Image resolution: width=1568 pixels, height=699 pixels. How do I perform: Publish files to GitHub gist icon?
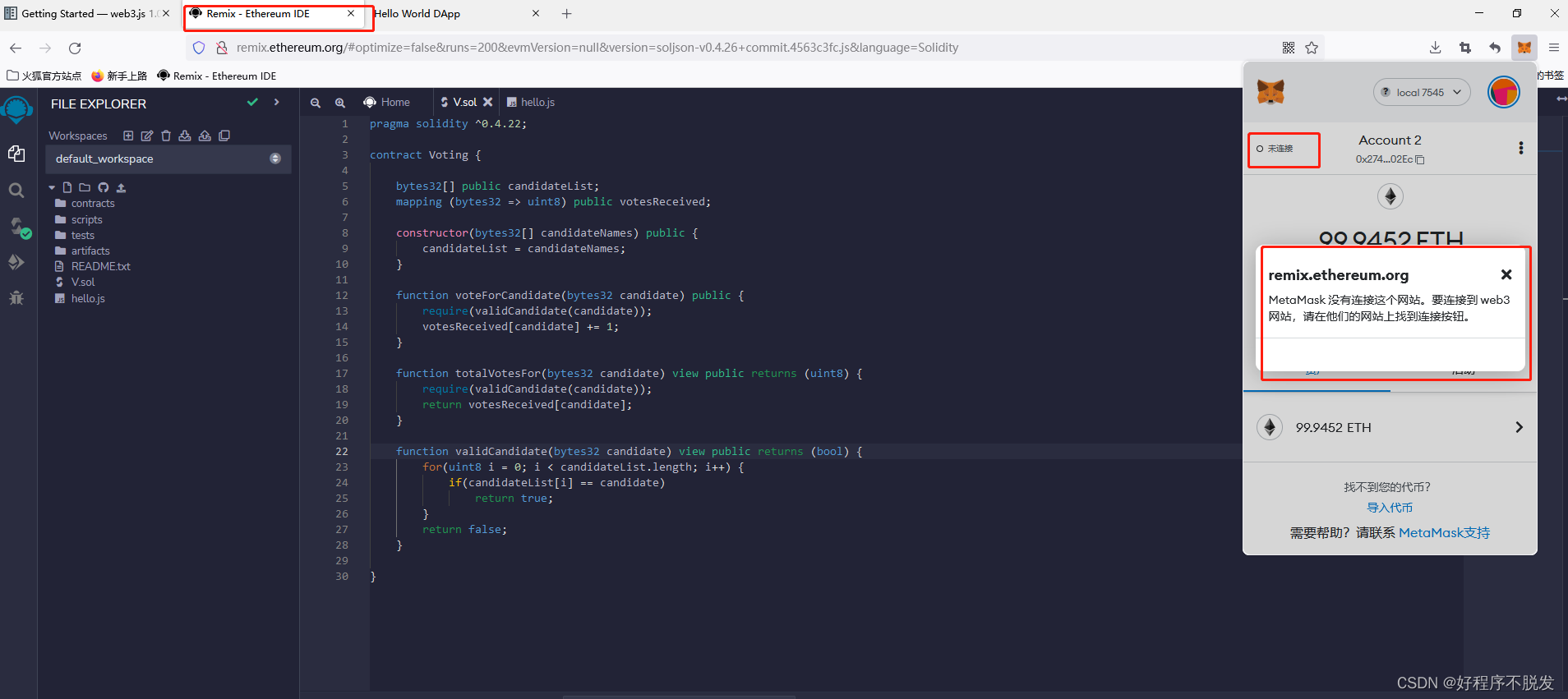104,187
